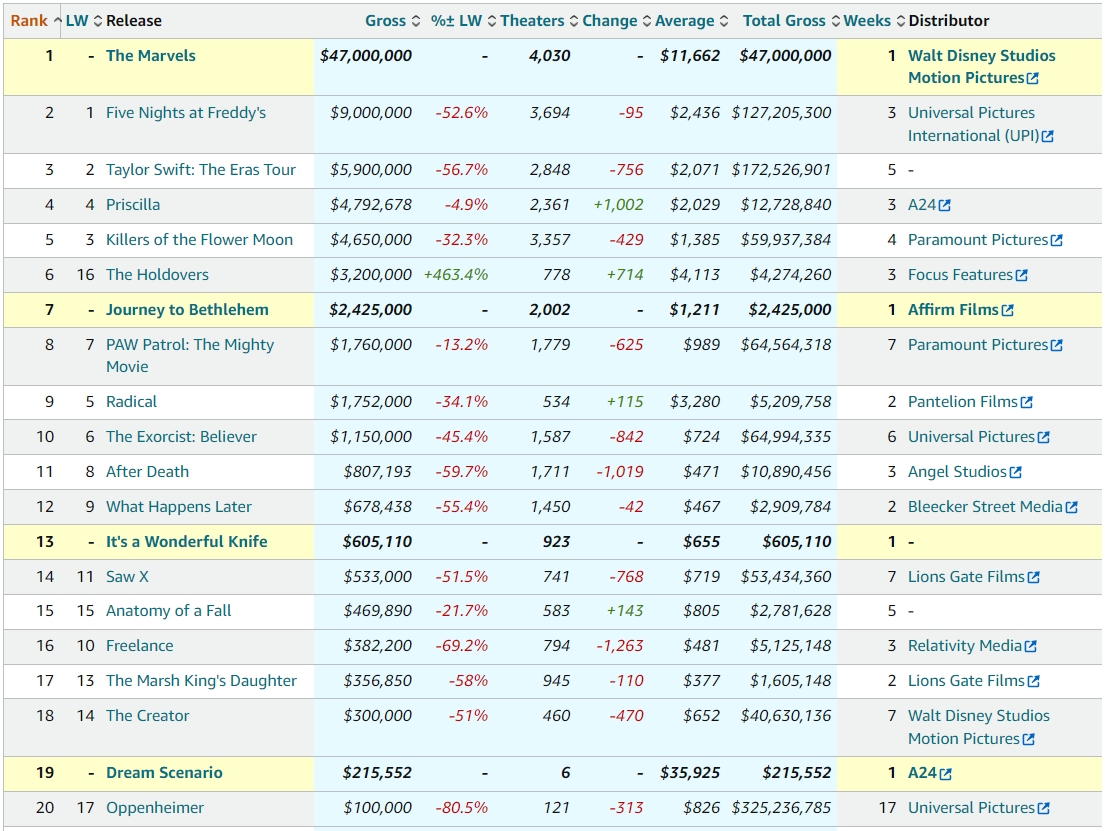This screenshot has height=831, width=1105.
Task: Click external link icon after Universal Pictures International (UPI)
Action: 1047,136
